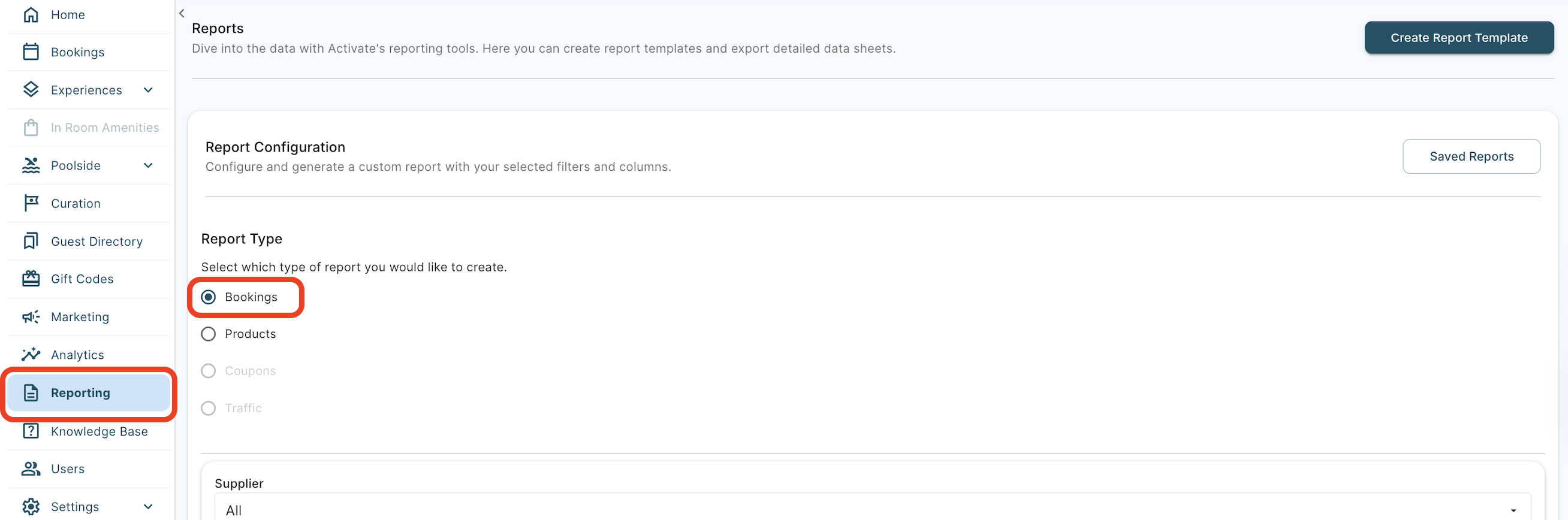Click the Gift Codes gift card icon
This screenshot has width=1568, height=520.
point(31,279)
